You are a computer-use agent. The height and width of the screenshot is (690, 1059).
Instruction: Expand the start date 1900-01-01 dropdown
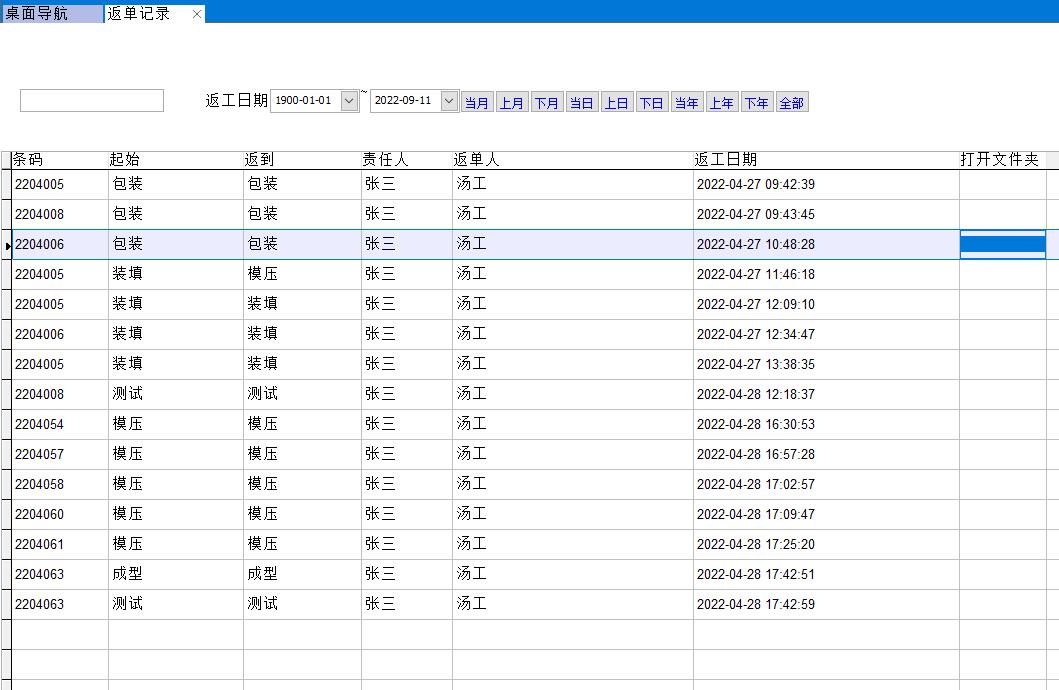pos(349,101)
